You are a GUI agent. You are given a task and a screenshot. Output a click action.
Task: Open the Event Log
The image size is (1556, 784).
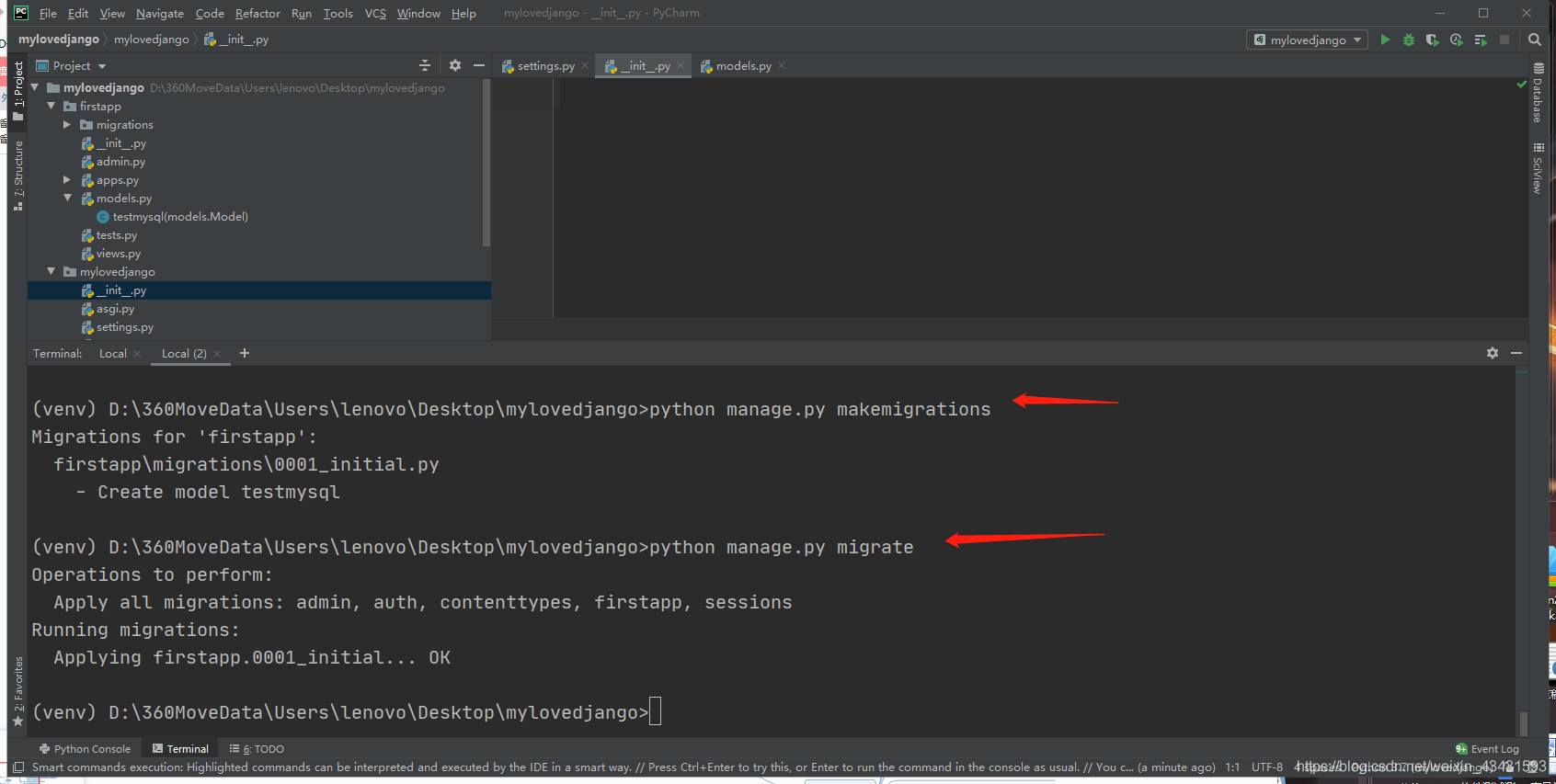point(1487,749)
